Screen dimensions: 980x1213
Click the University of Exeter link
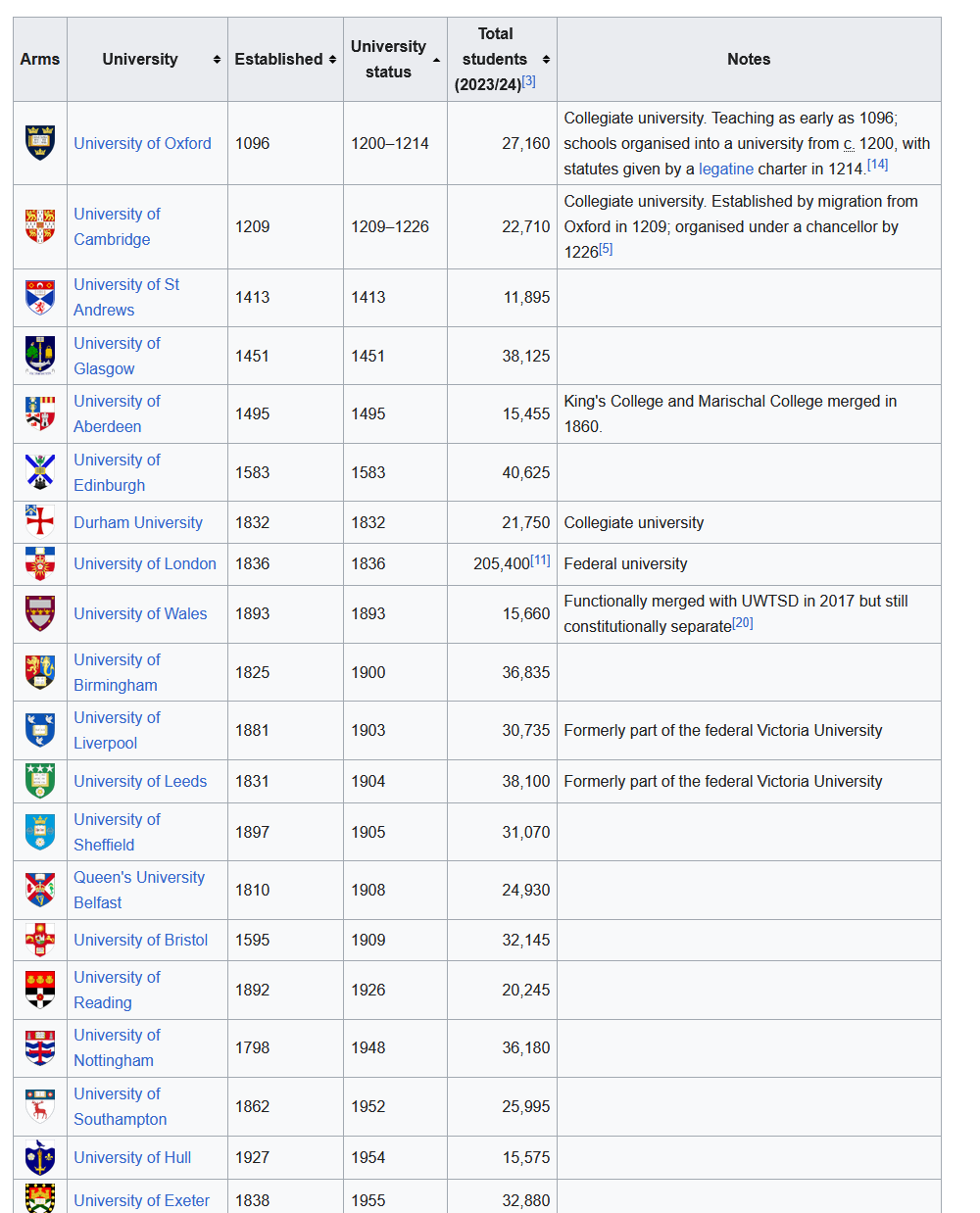pyautogui.click(x=141, y=1200)
